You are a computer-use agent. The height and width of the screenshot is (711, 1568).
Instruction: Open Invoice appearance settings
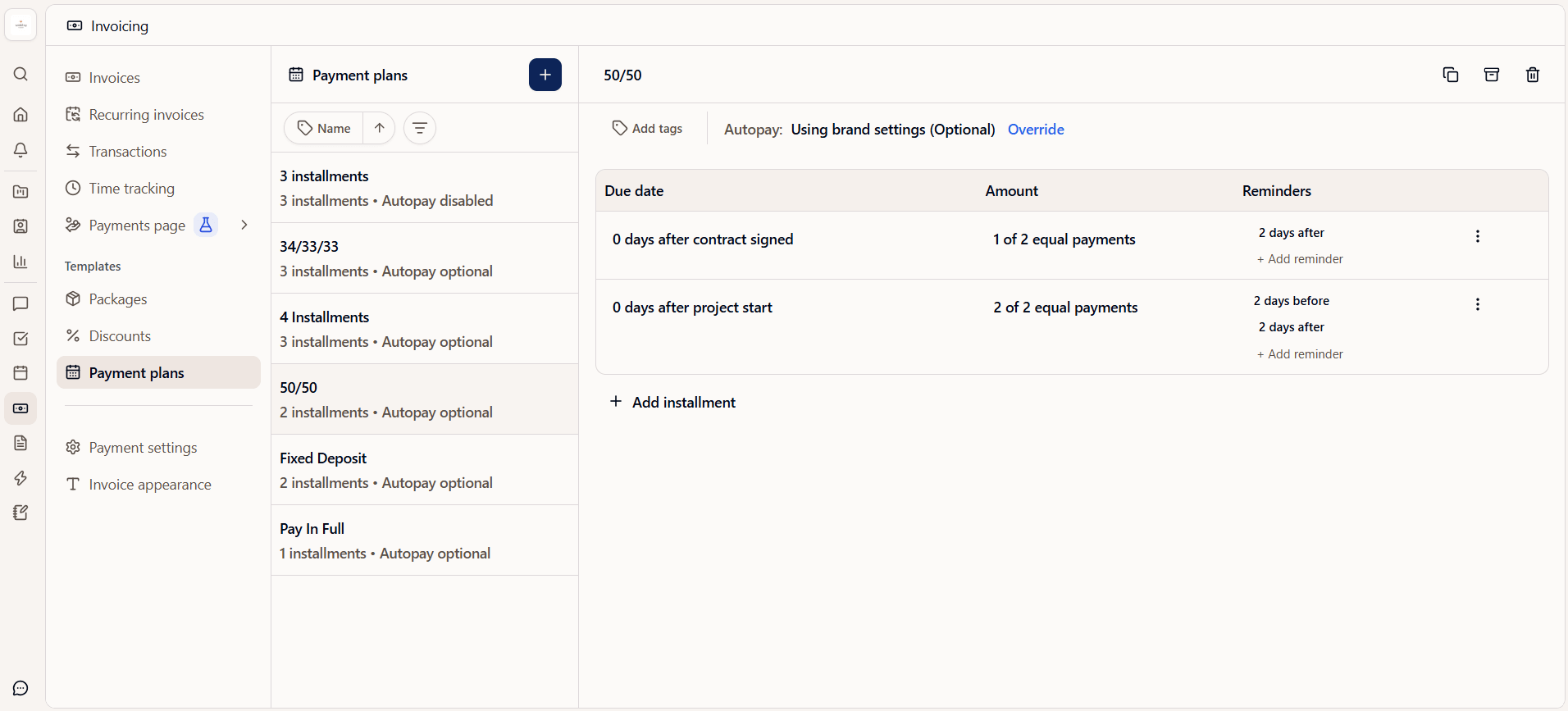pos(158,485)
